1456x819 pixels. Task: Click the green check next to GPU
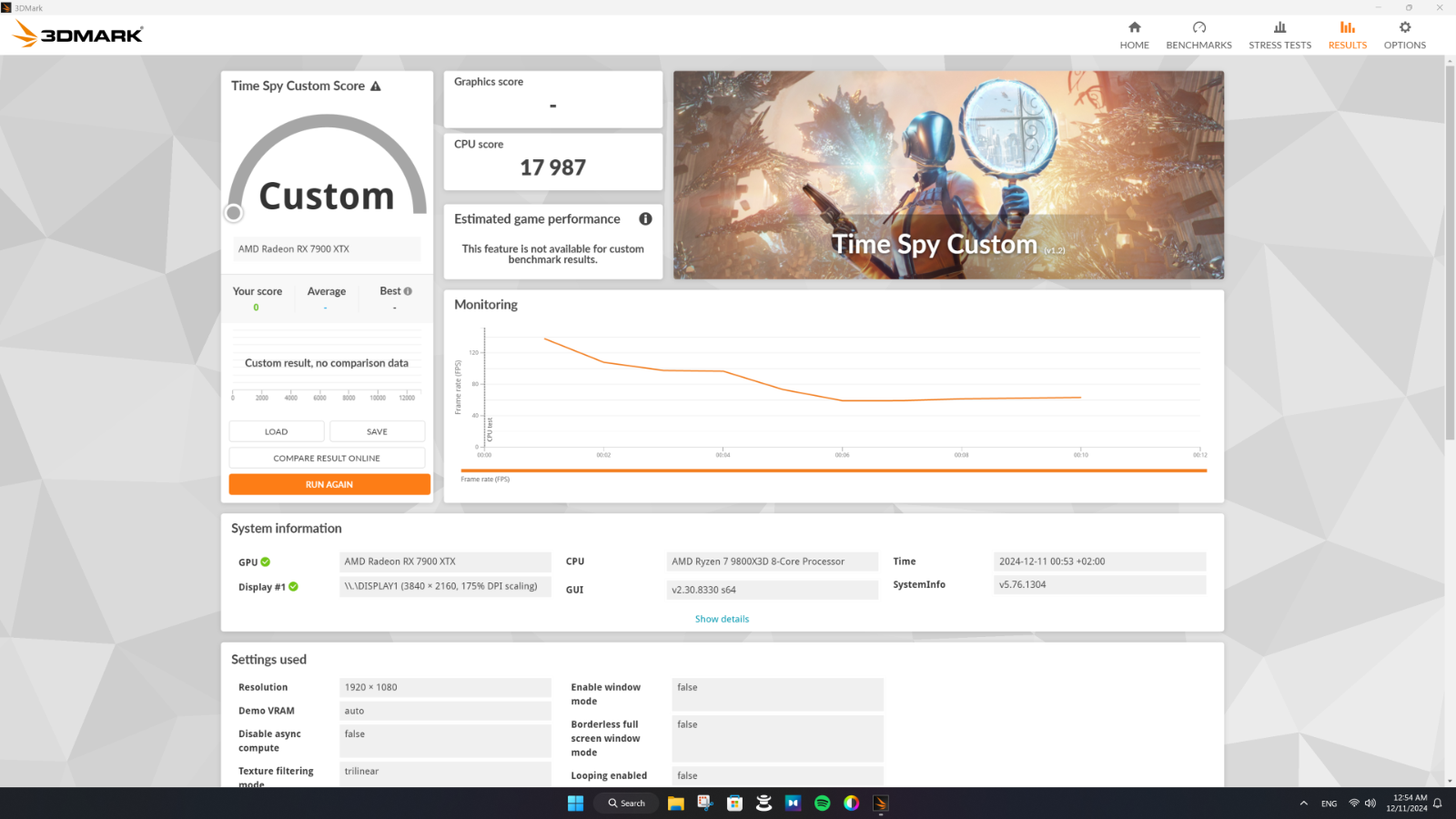266,561
